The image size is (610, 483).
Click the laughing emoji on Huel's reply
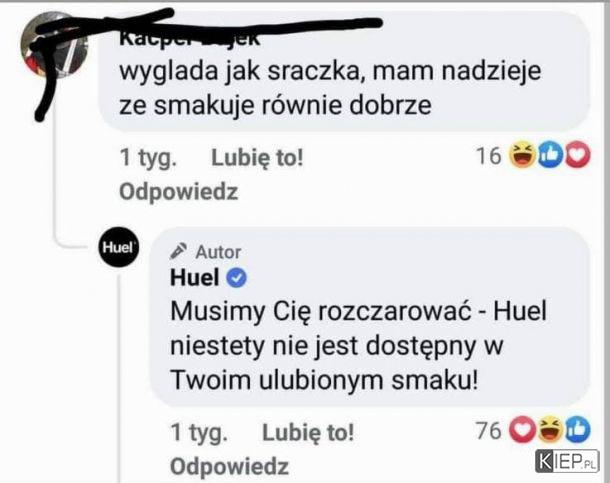[550, 429]
